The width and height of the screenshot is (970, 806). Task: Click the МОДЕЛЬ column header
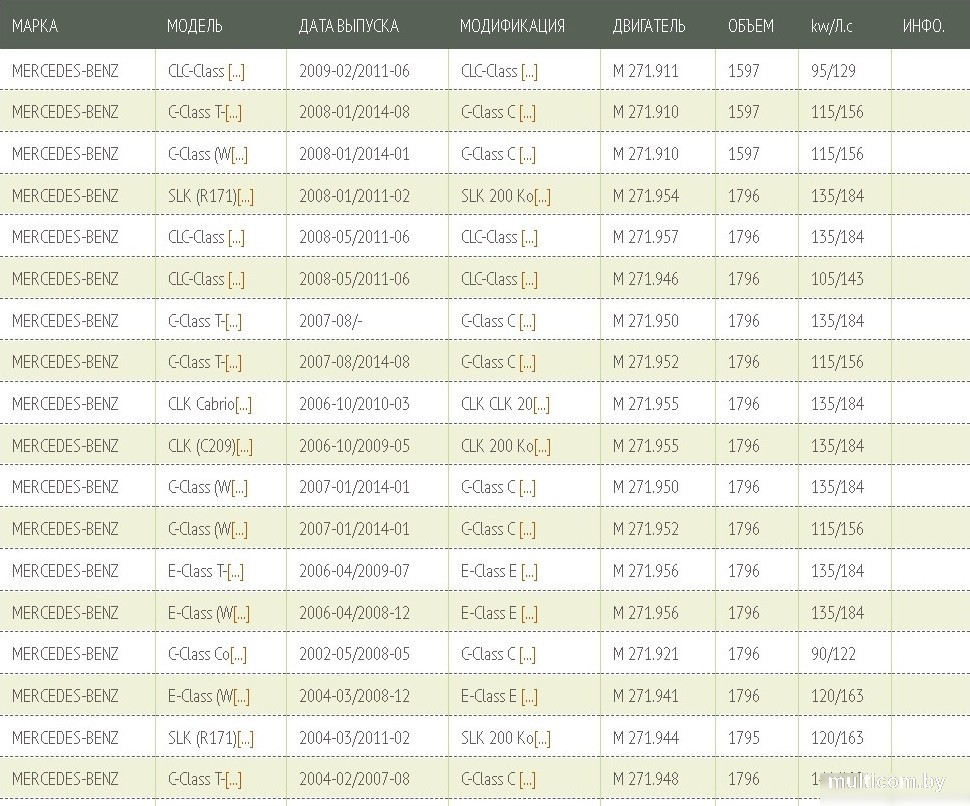(195, 26)
